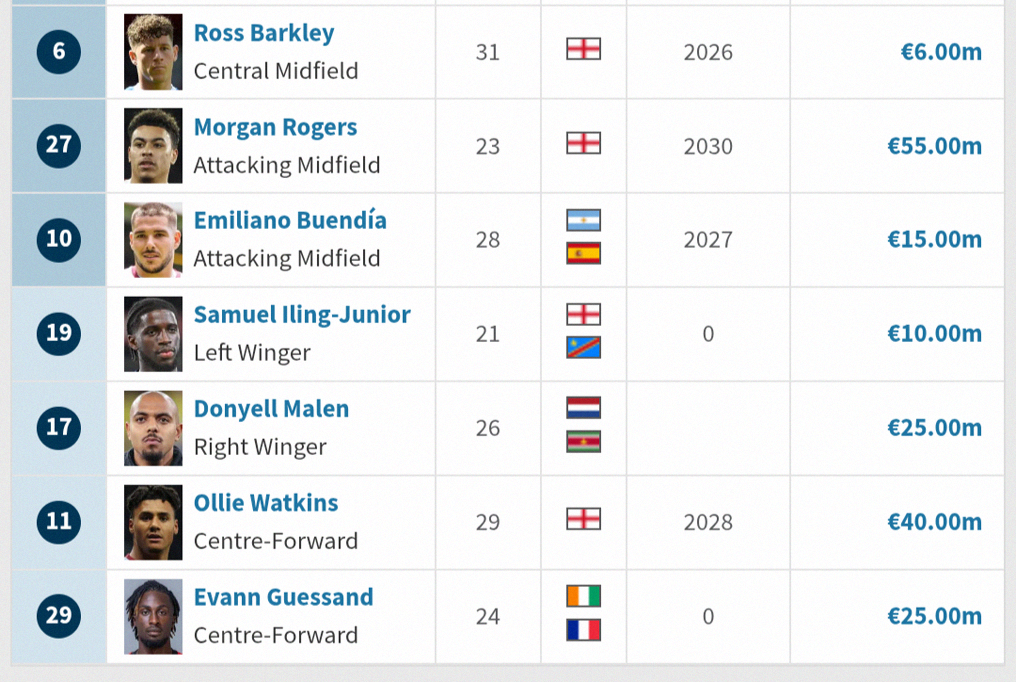Image resolution: width=1016 pixels, height=682 pixels.
Task: Click Donyell Malen portrait photo
Action: coord(153,428)
